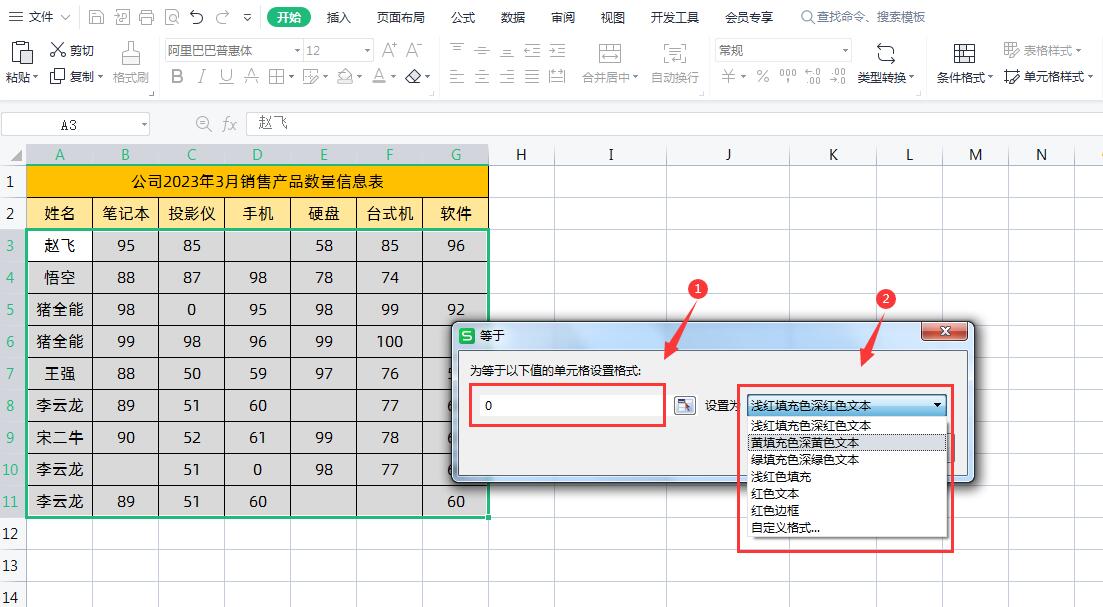The height and width of the screenshot is (607, 1103).
Task: Toggle italic formatting
Action: pyautogui.click(x=204, y=76)
